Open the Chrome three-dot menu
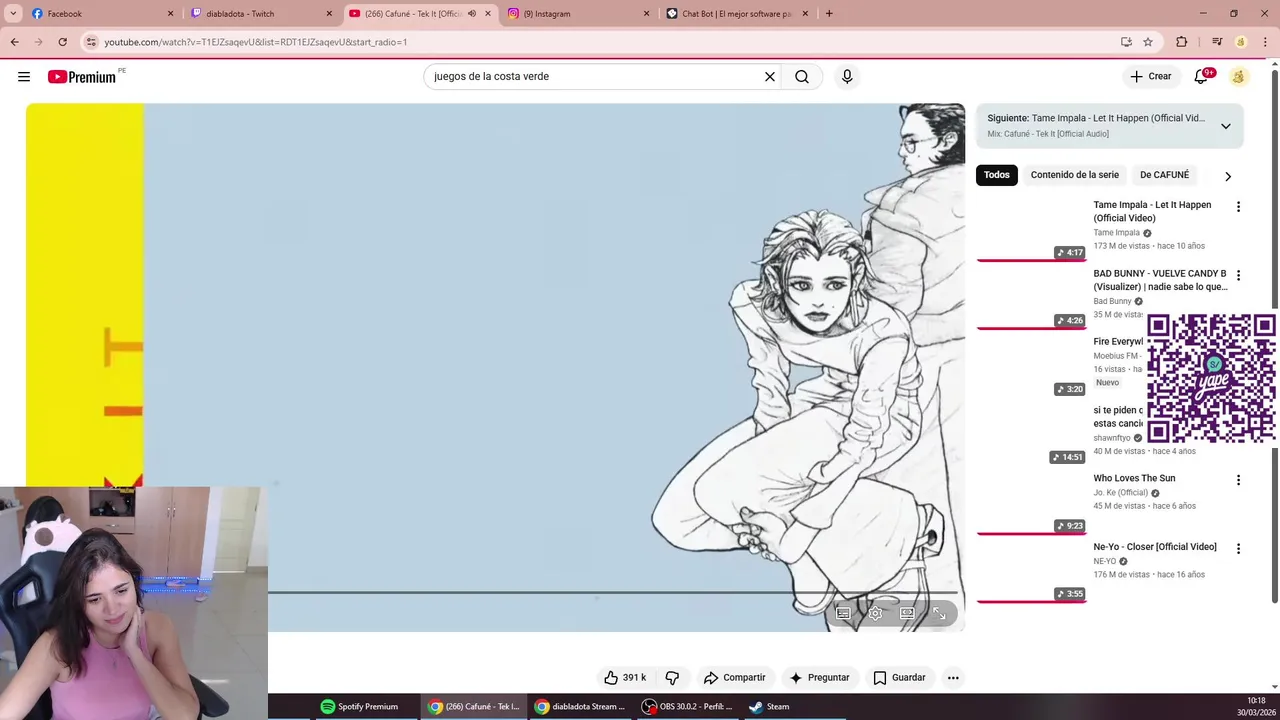1280x720 pixels. coord(1265,42)
